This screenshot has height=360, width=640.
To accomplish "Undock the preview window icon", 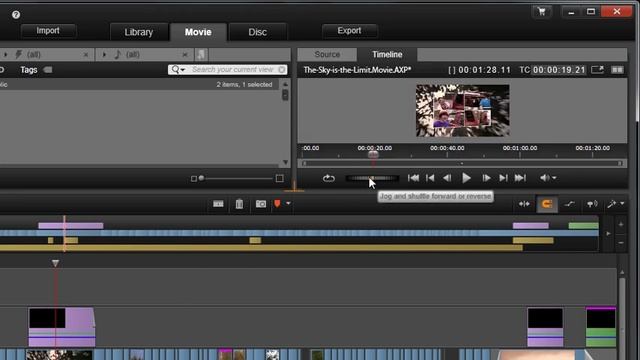I will tap(597, 70).
